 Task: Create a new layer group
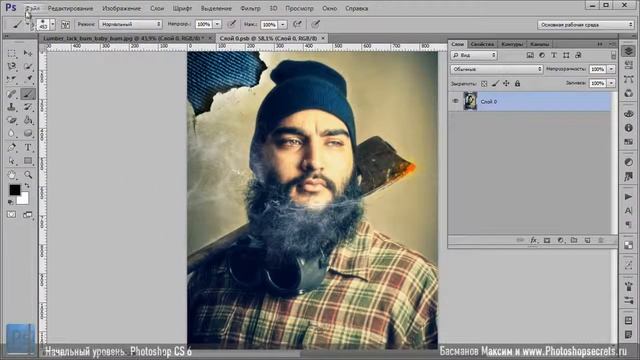coord(574,240)
